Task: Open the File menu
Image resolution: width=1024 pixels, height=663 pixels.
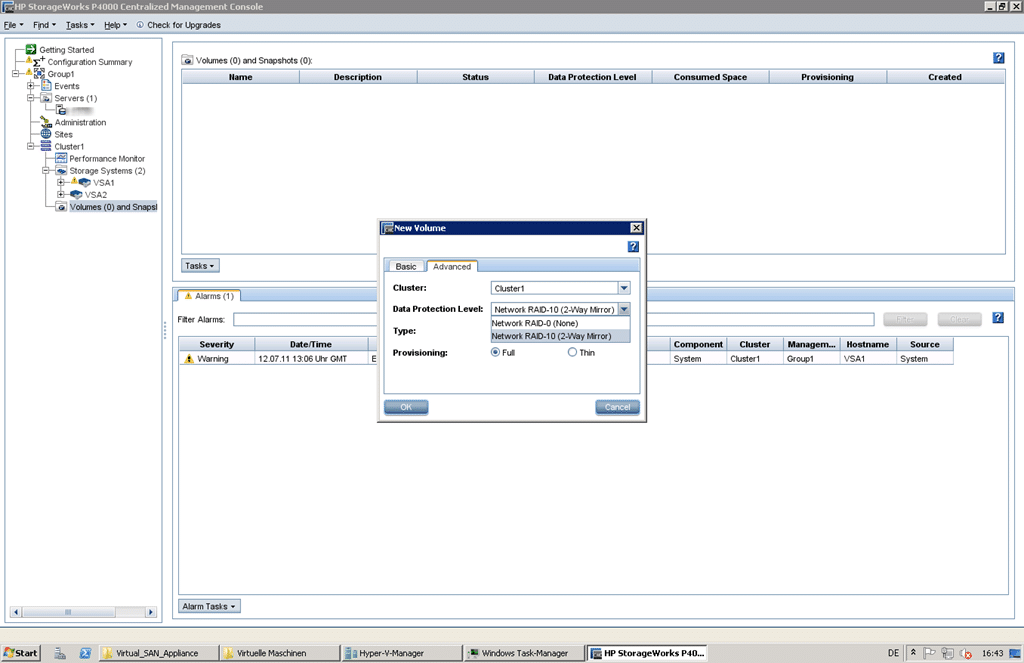Action: point(13,25)
